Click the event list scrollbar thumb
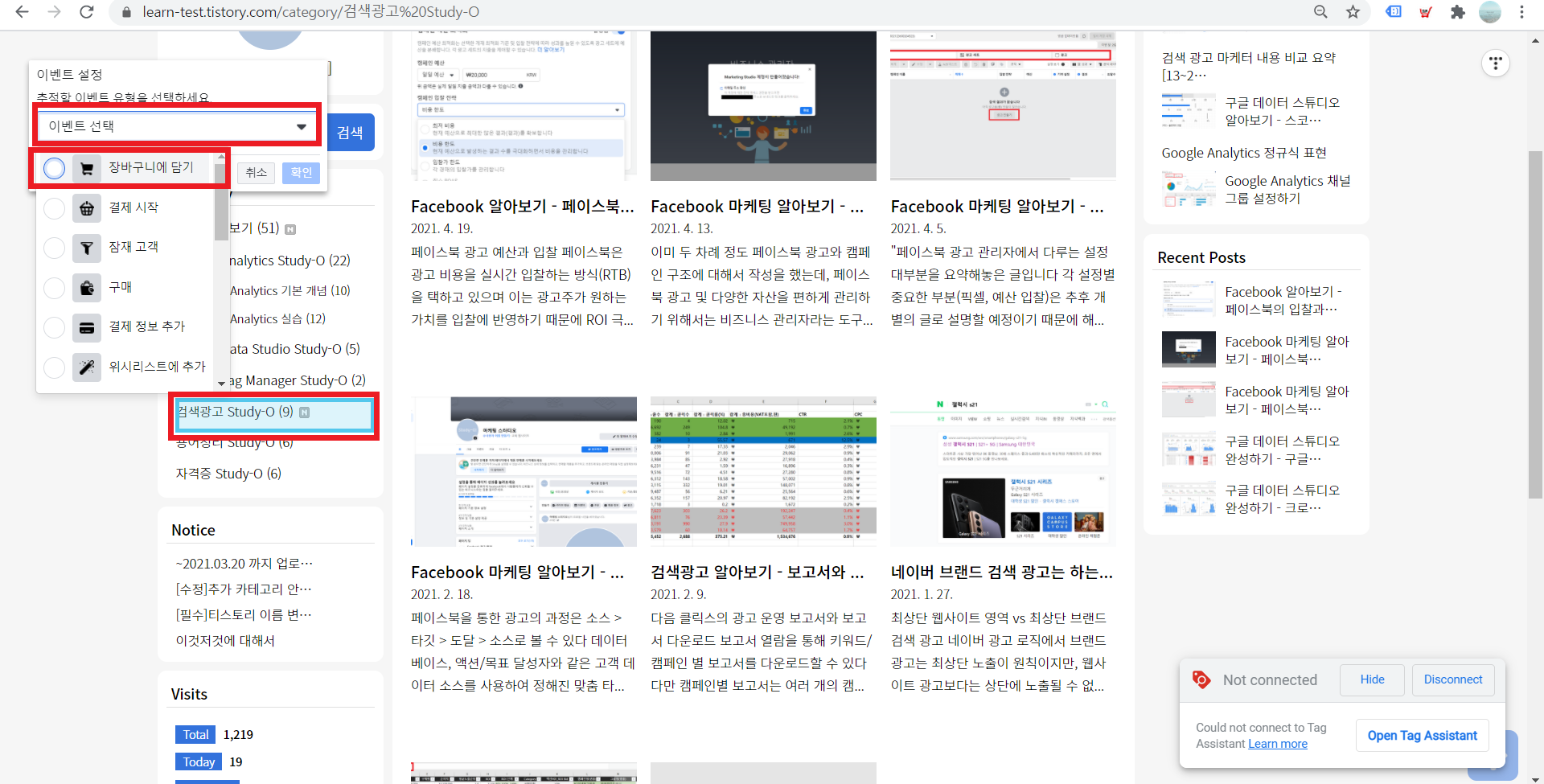The width and height of the screenshot is (1544, 784). click(221, 203)
